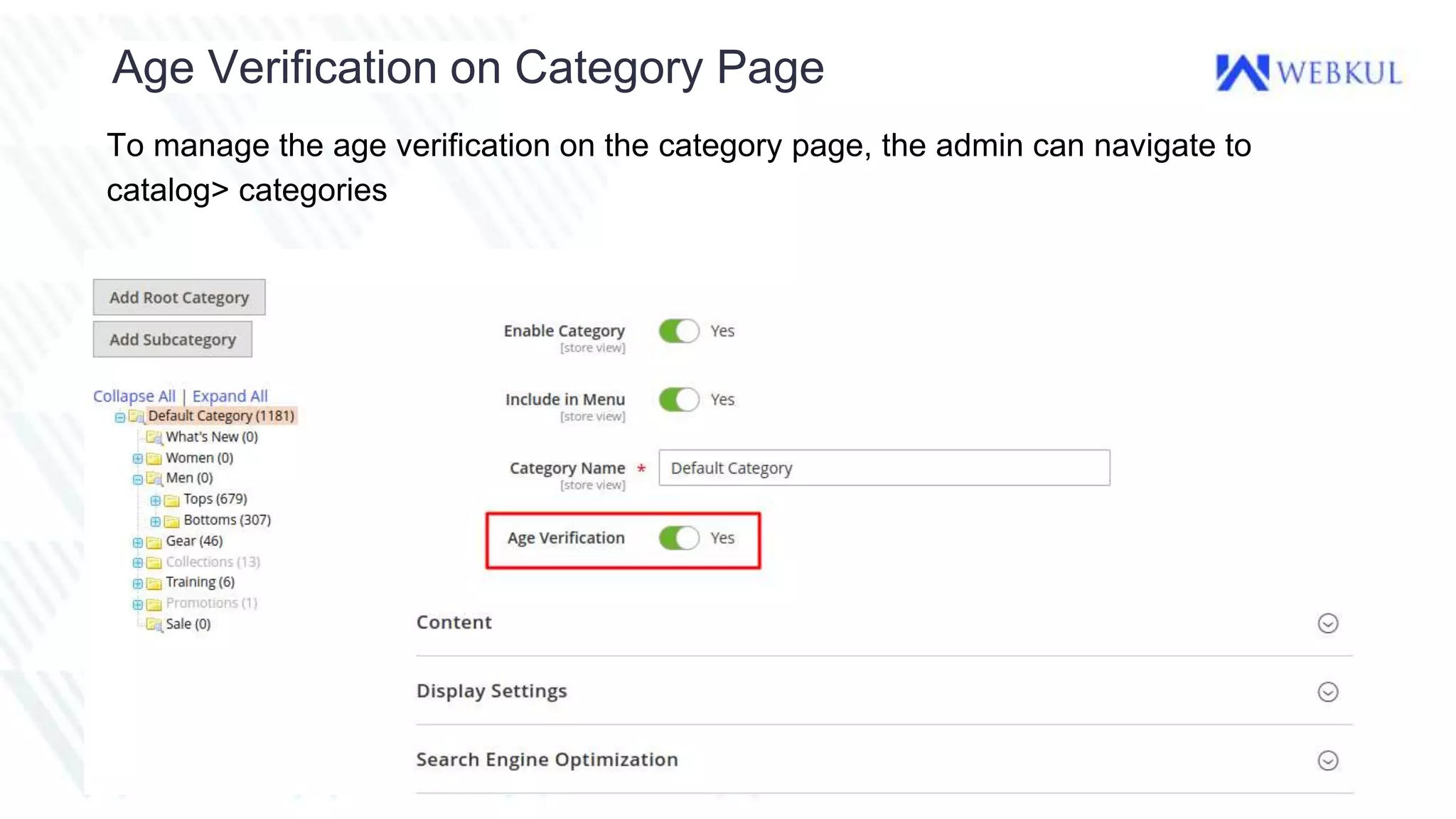
Task: Toggle the Enable Category switch
Action: tap(679, 331)
